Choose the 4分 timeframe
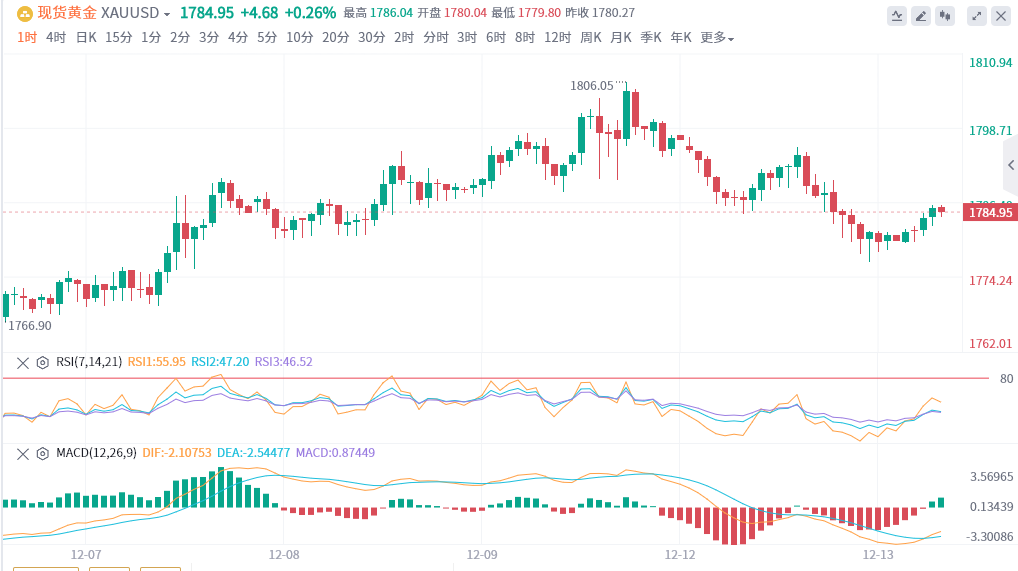This screenshot has width=1018, height=571. (238, 38)
